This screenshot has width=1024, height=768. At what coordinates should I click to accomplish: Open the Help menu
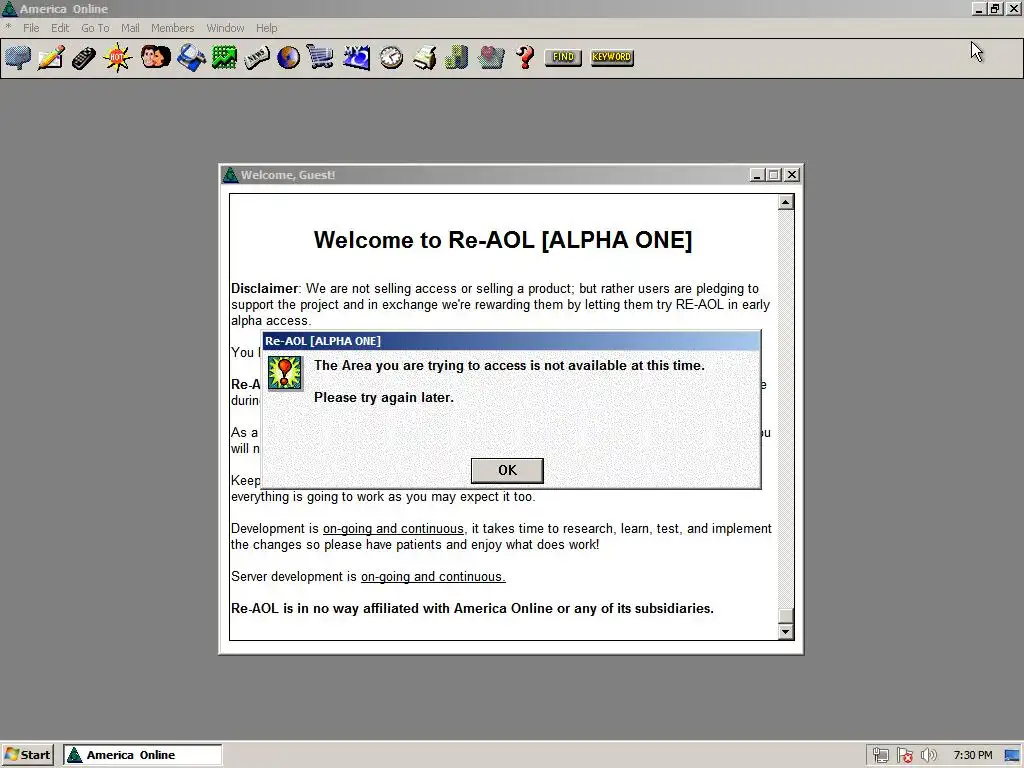266,28
